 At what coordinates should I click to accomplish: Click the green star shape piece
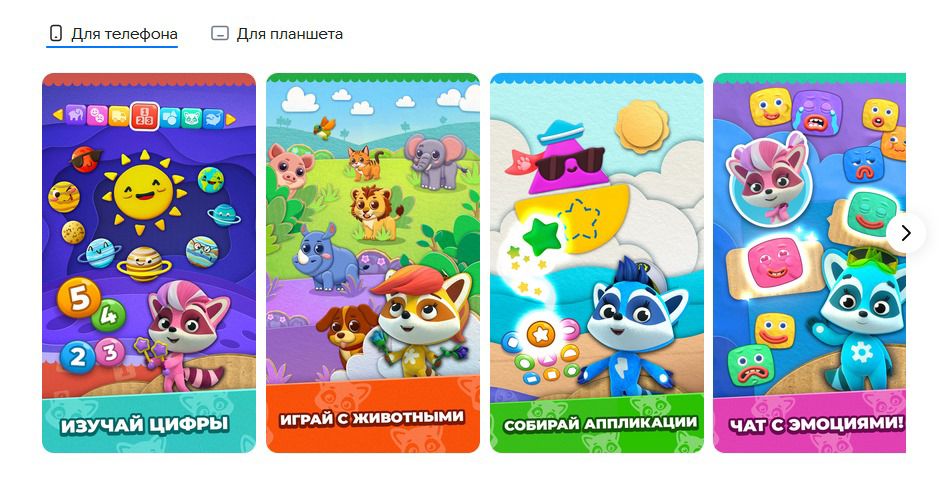click(x=541, y=236)
